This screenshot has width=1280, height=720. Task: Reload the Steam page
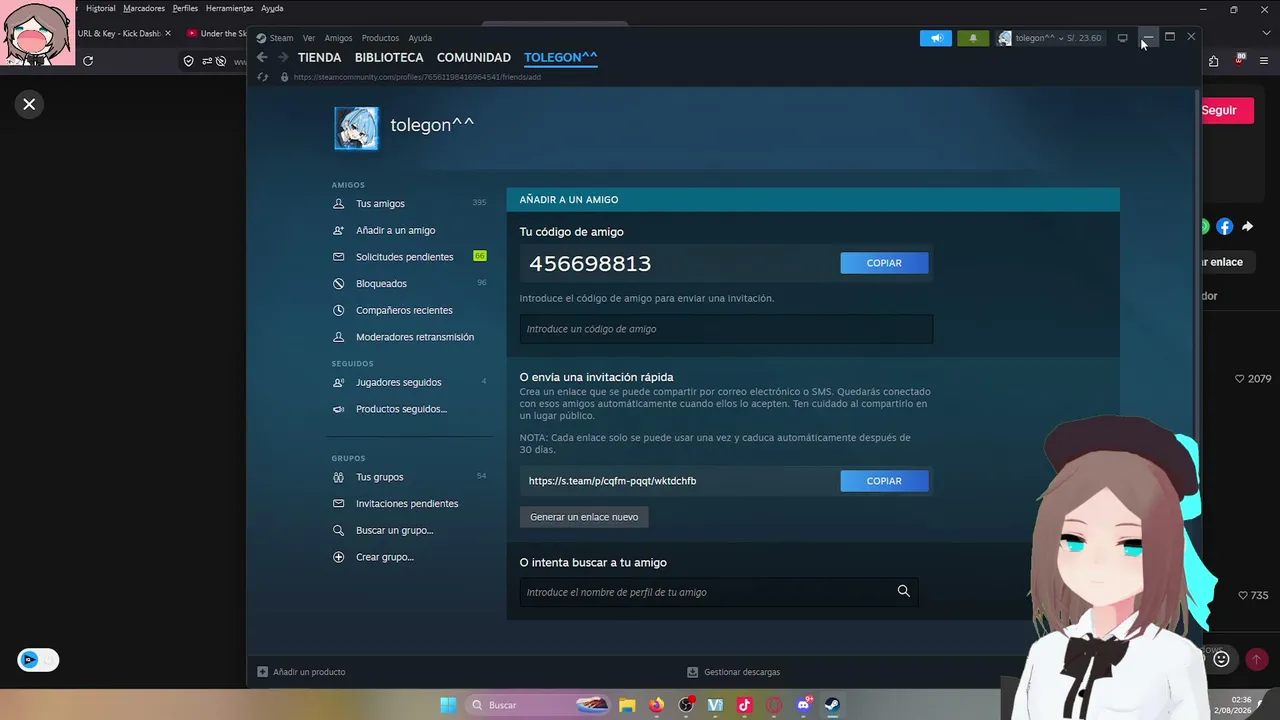coord(262,77)
